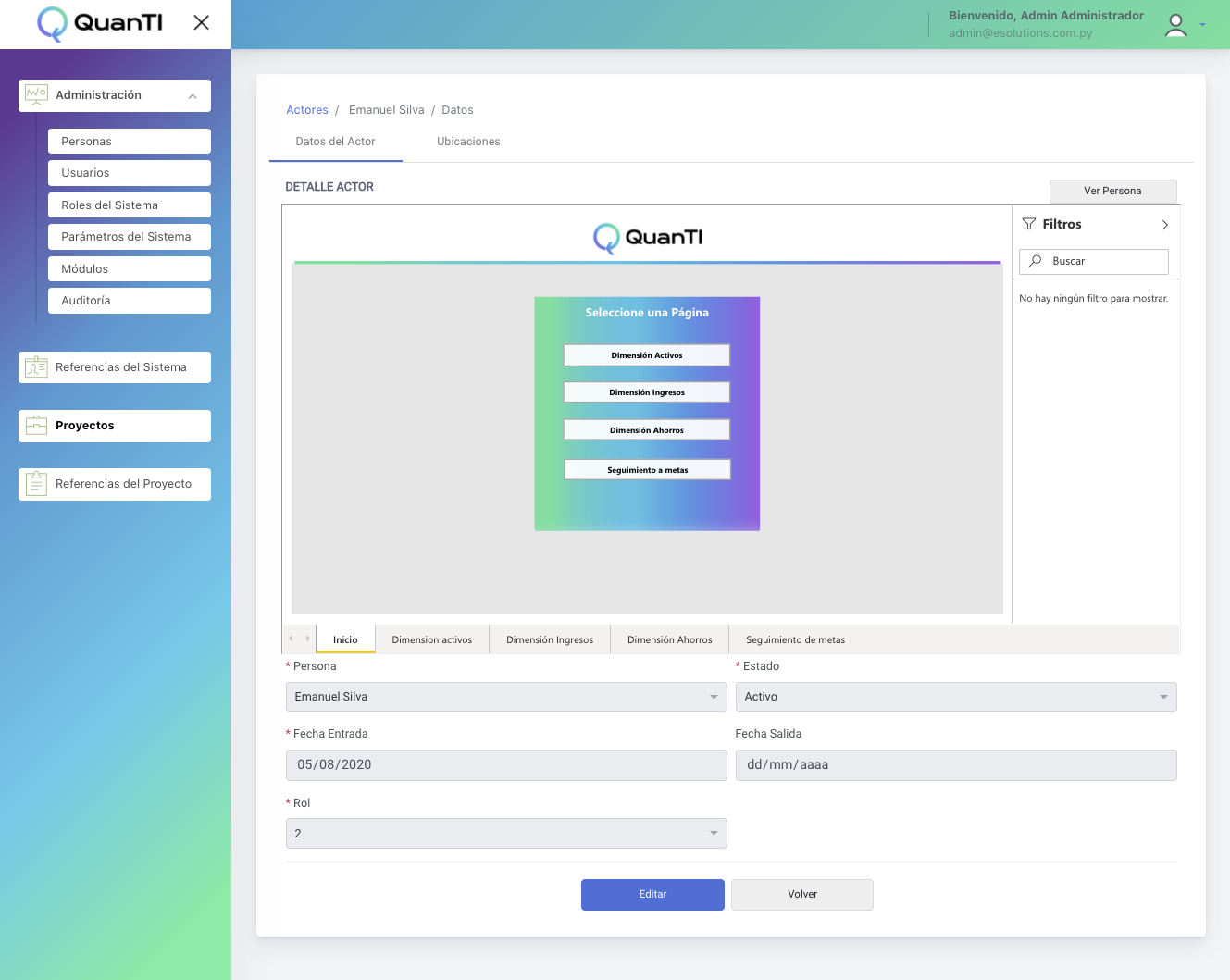Click the 'No hay ningún filtro para mostrar' text
The height and width of the screenshot is (980, 1230).
point(1094,299)
